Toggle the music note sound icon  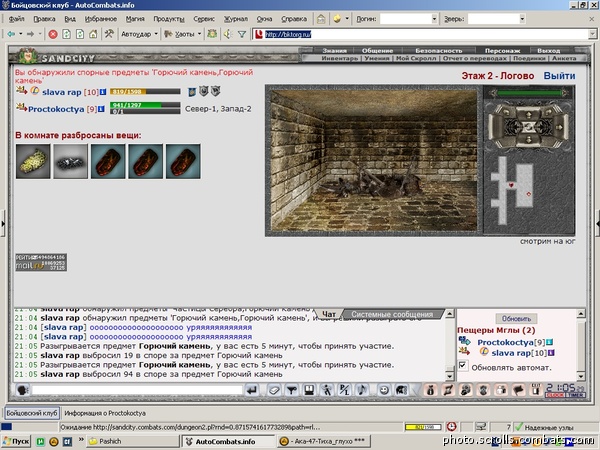point(362,390)
